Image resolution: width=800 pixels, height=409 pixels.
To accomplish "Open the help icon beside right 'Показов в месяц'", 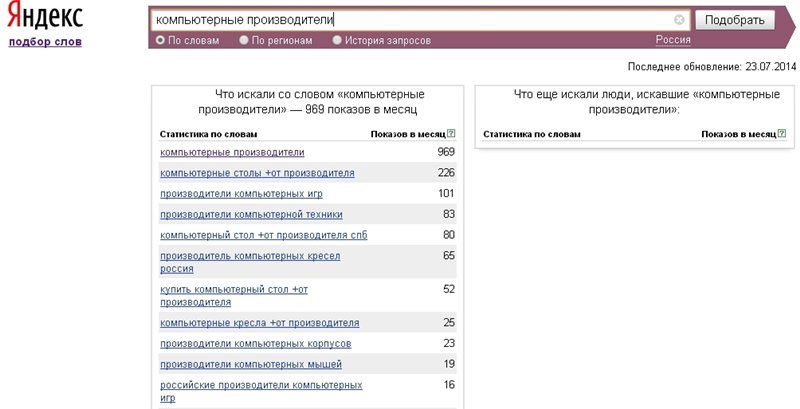I will tap(782, 134).
